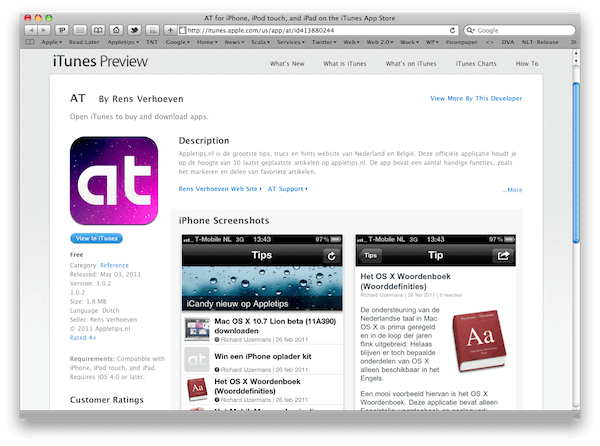This screenshot has width=600, height=446.
Task: Click the TNT bookmark
Action: (x=152, y=42)
